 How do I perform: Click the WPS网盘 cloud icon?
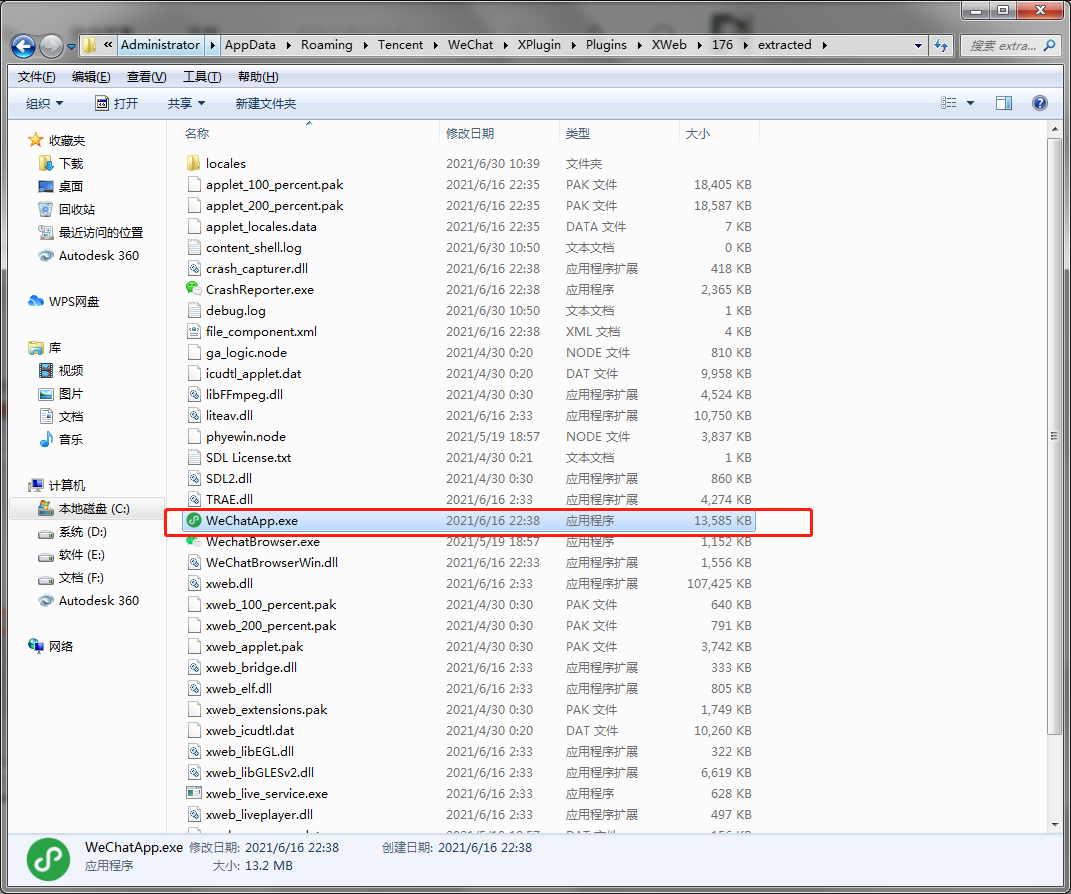coord(36,301)
